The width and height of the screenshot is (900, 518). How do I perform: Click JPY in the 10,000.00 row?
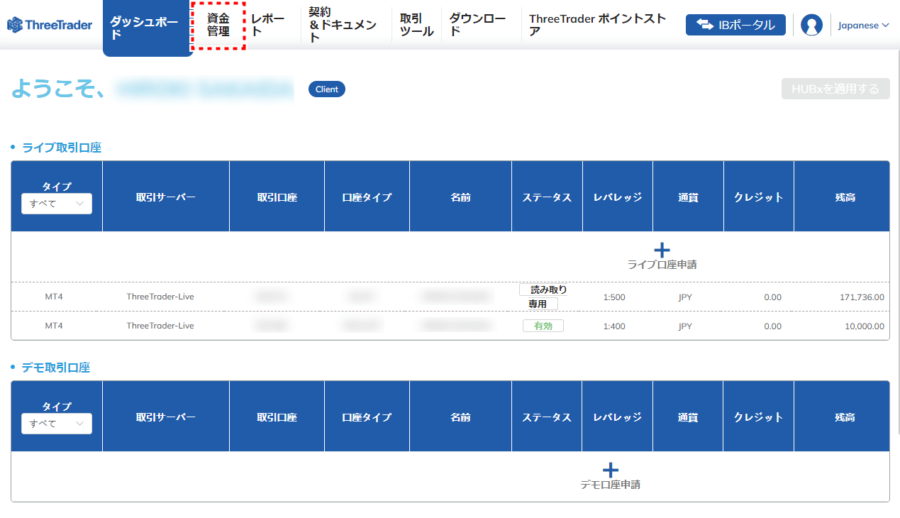[685, 326]
